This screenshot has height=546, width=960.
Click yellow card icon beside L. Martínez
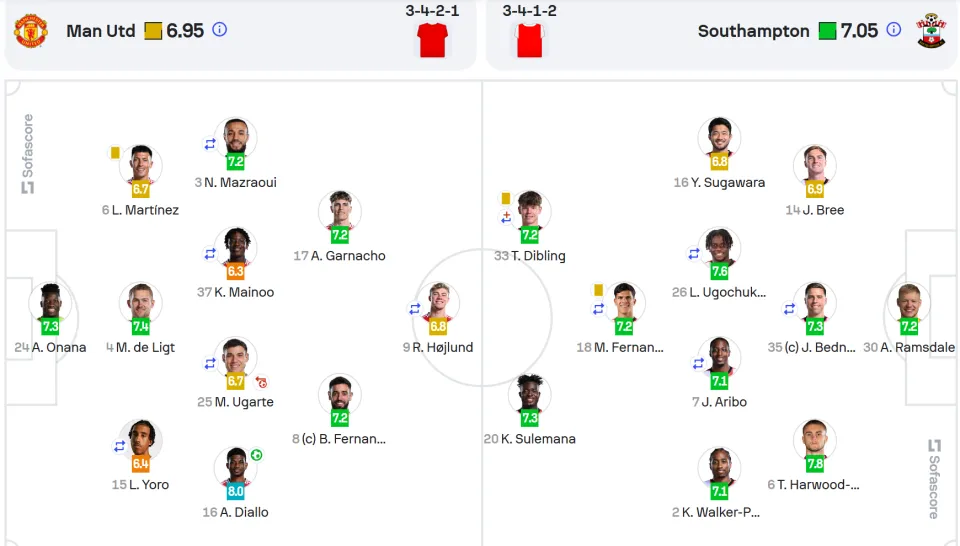point(115,152)
